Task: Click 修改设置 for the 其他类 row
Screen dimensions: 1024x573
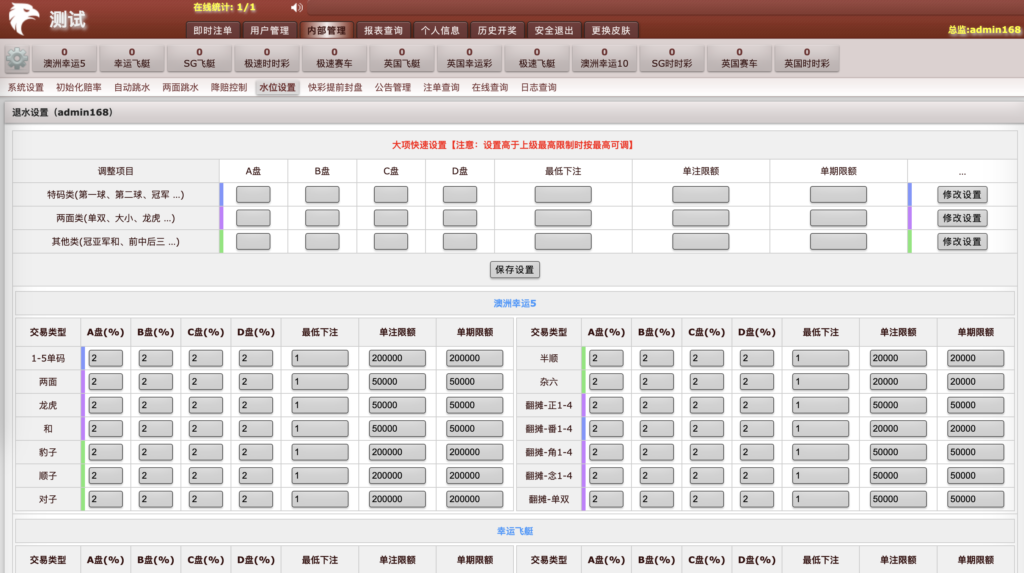Action: pyautogui.click(x=962, y=242)
